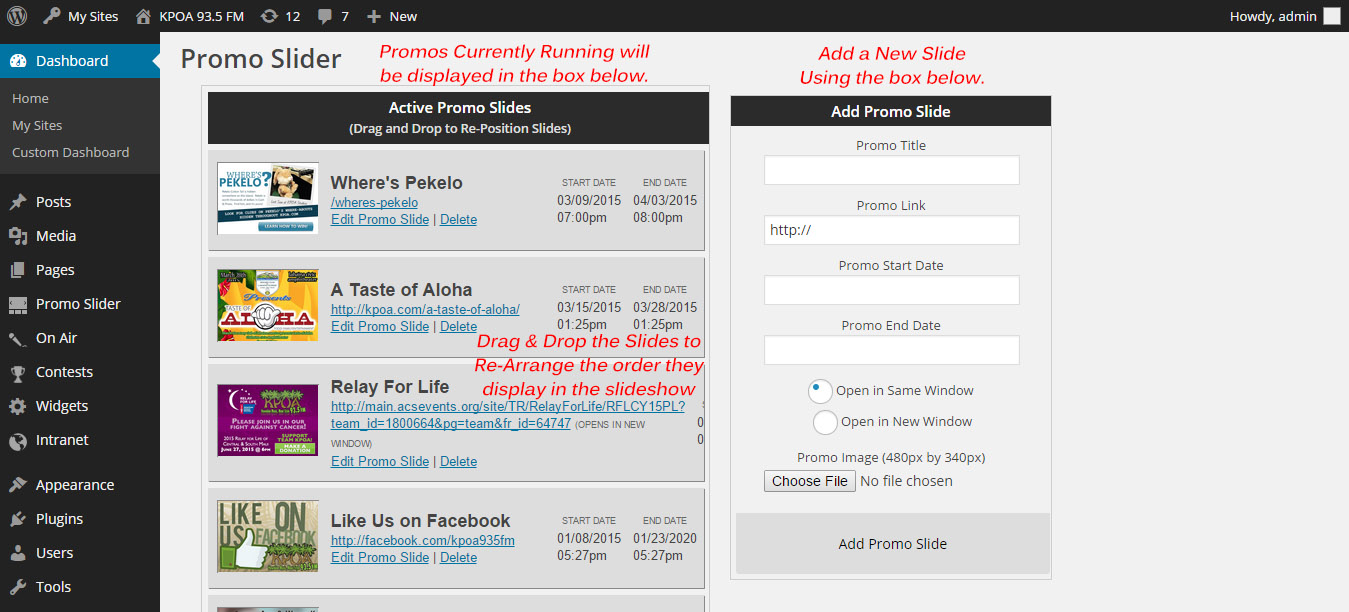Viewport: 1349px width, 612px height.
Task: Edit the Where's Pekelo promo slide
Action: [x=380, y=219]
